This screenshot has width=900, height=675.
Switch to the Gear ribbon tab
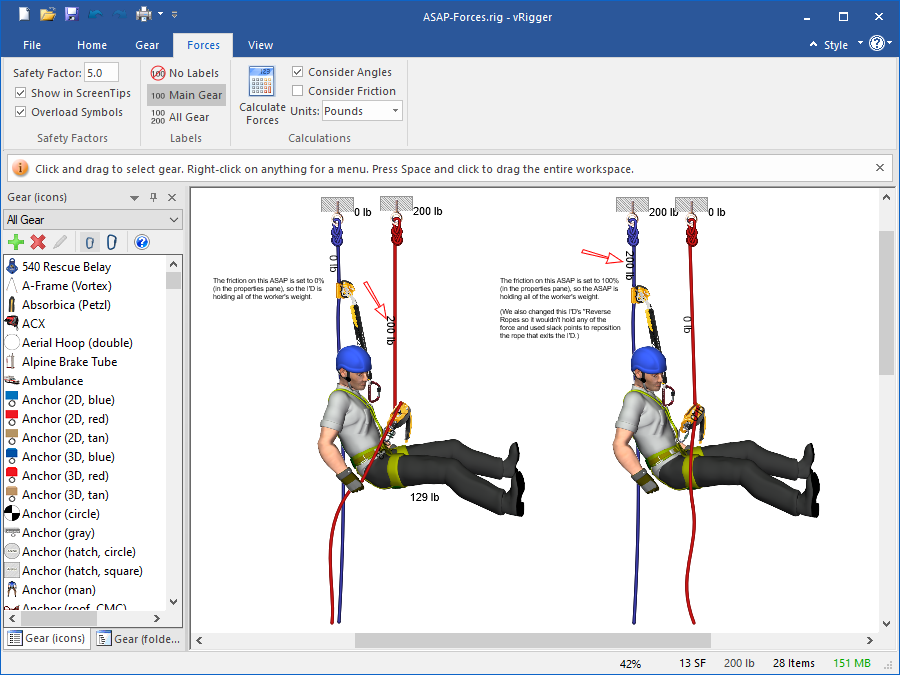pos(147,45)
